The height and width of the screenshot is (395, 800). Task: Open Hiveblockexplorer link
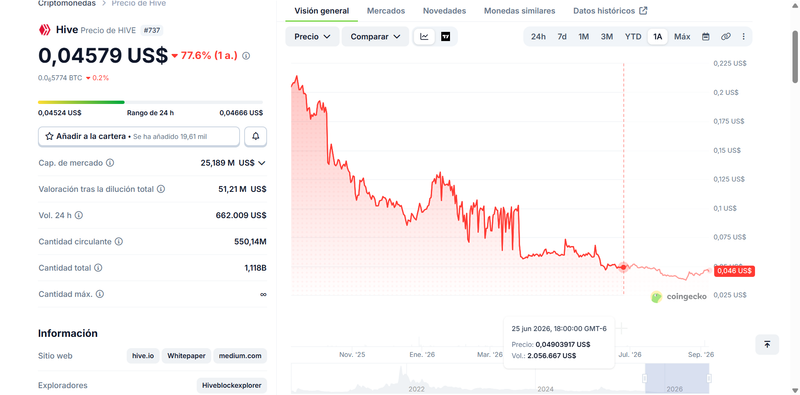click(x=232, y=385)
